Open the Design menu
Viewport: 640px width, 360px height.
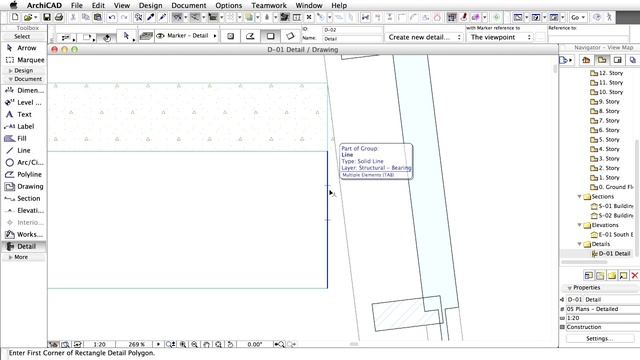[150, 5]
